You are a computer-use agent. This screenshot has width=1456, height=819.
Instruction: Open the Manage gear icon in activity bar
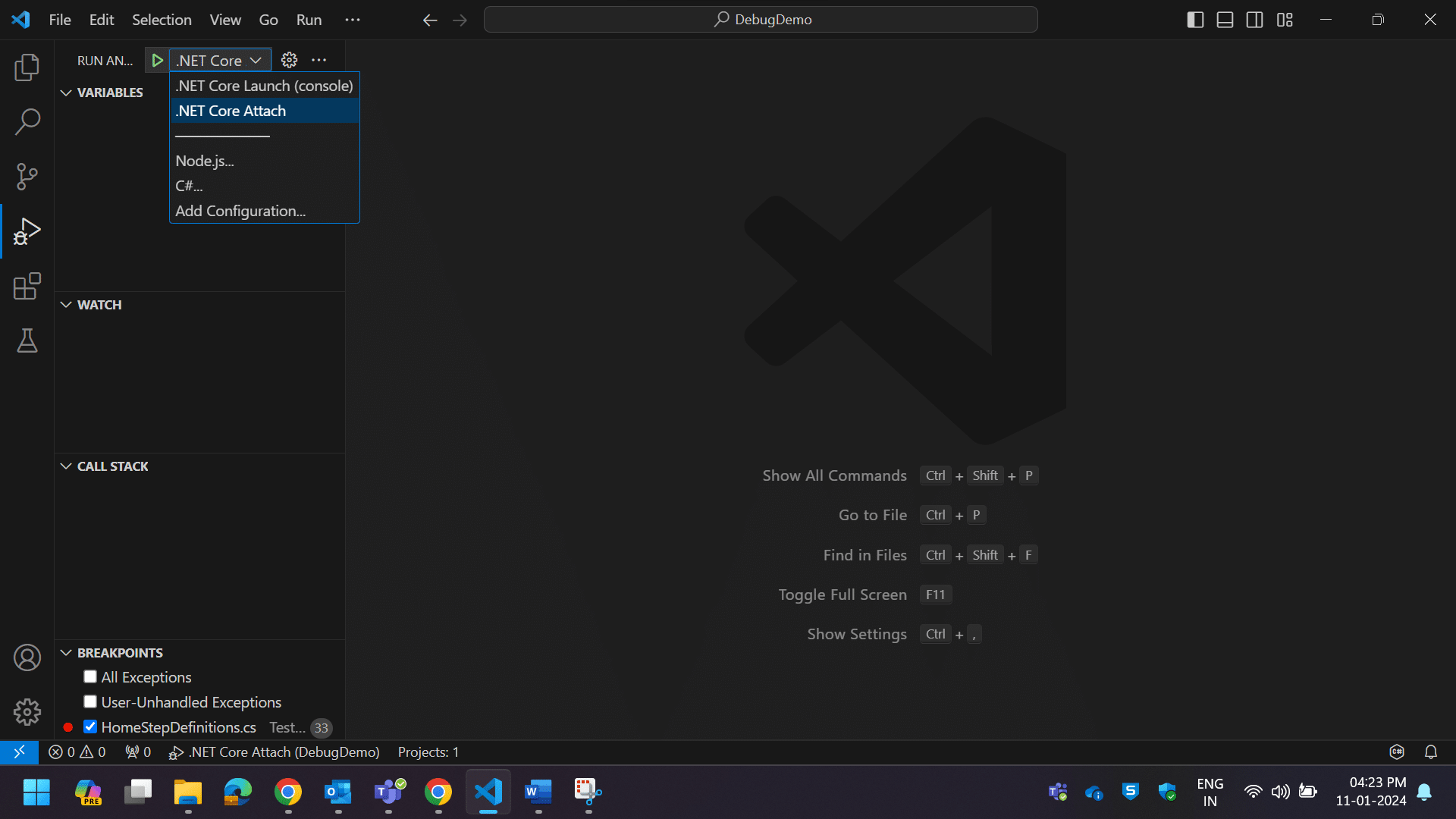[x=27, y=711]
